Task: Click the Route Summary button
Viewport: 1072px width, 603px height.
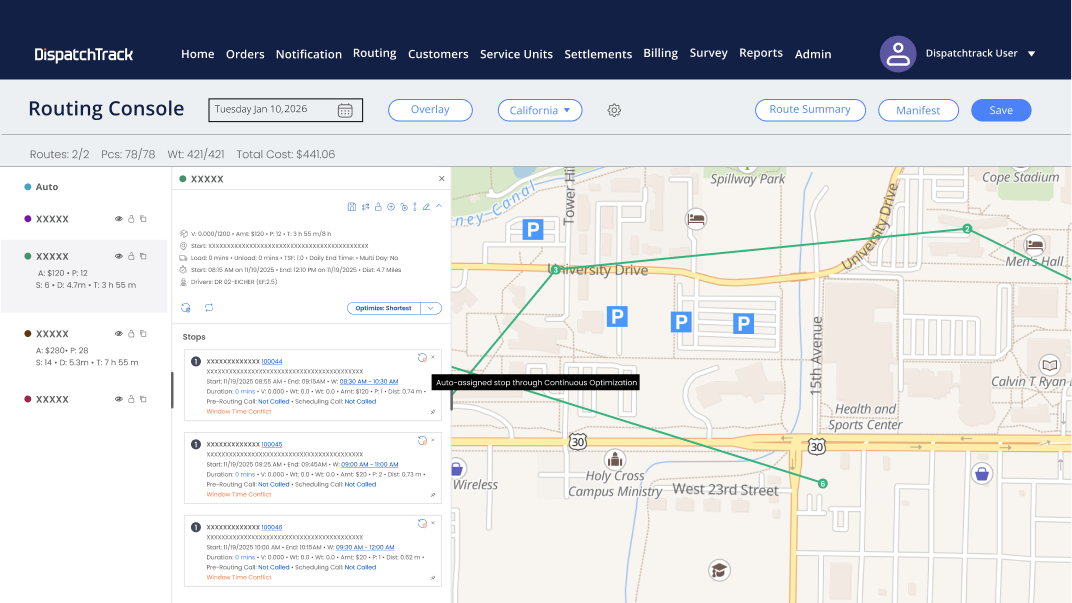Action: click(810, 110)
